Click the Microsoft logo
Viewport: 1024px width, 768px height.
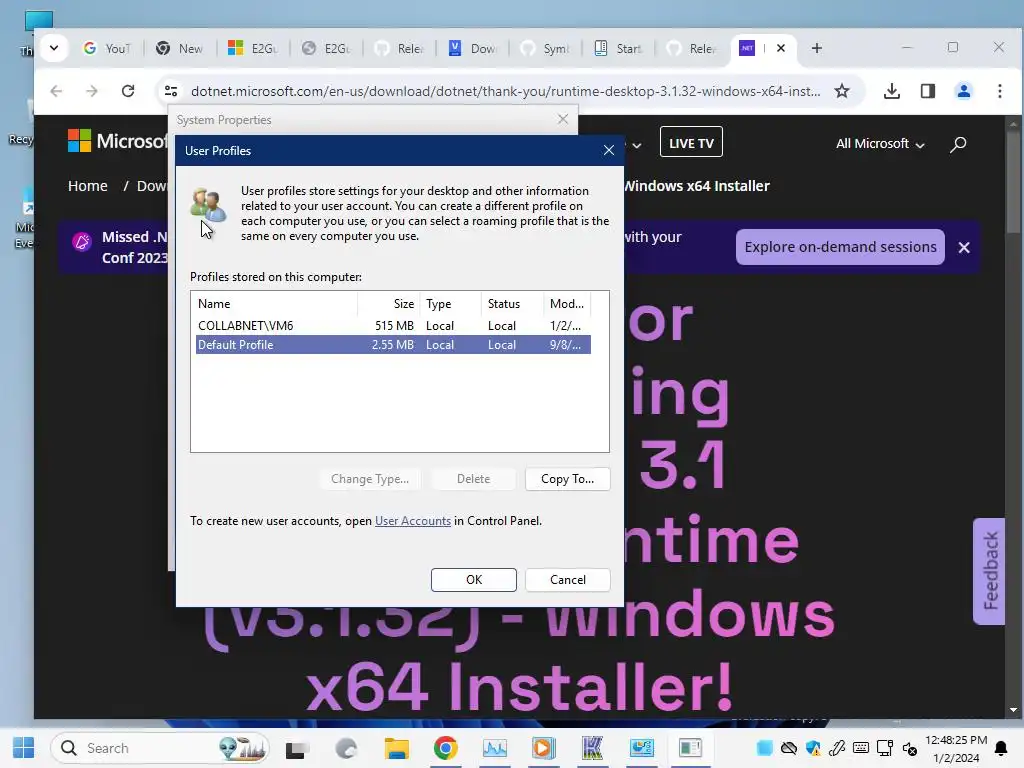tap(118, 140)
